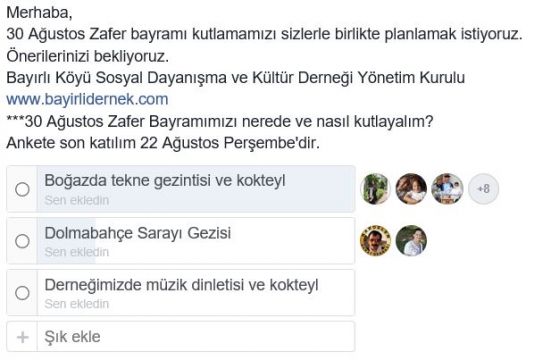Select the Boğazda tekne gezintisi radio button

tap(22, 189)
